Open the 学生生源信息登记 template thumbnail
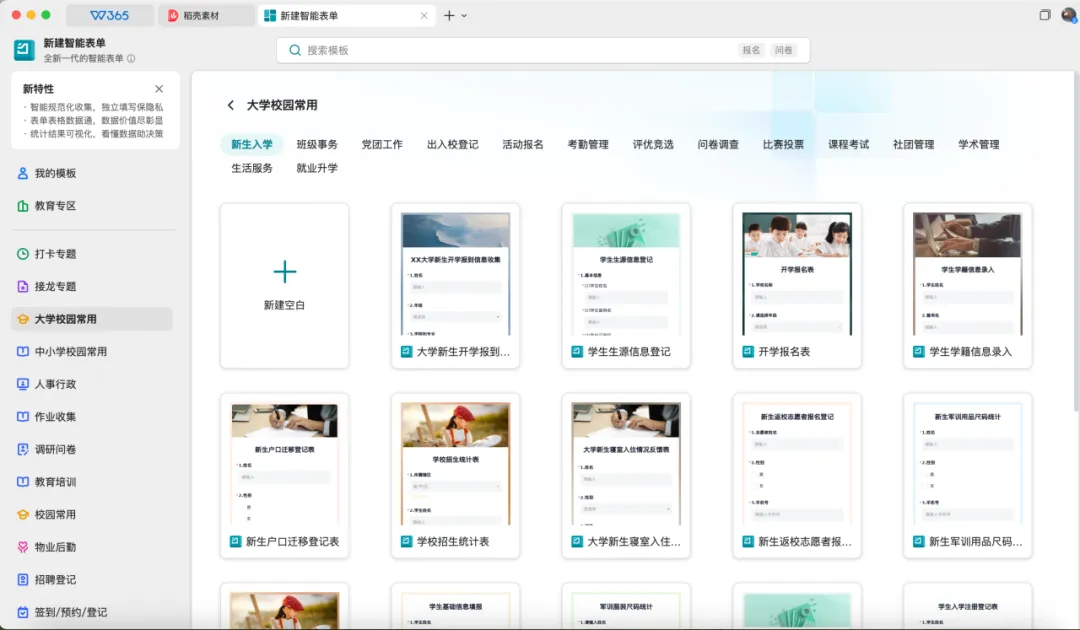1080x630 pixels. (x=626, y=274)
